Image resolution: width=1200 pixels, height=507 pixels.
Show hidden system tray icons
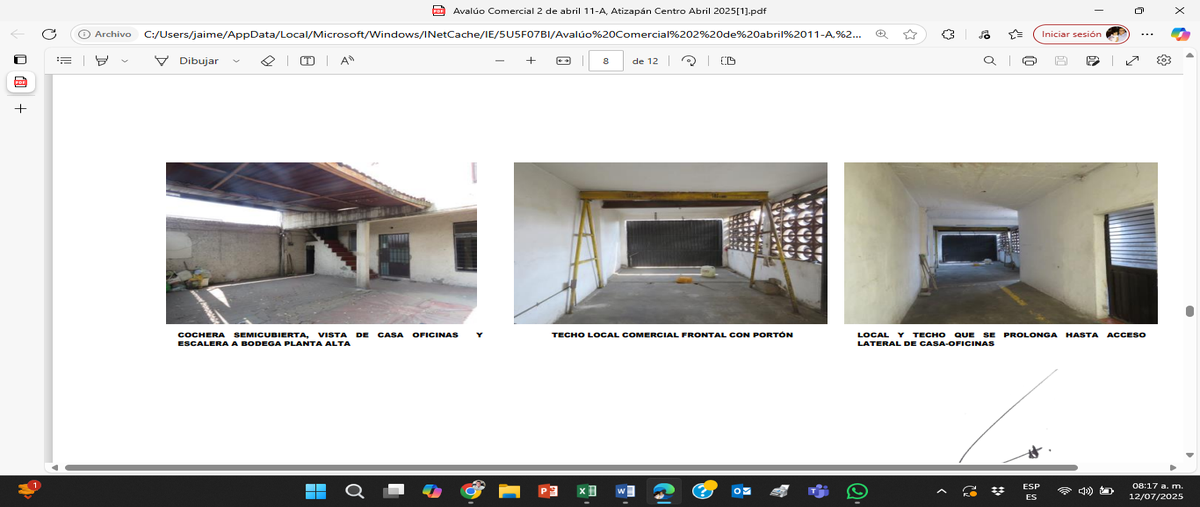pyautogui.click(x=942, y=491)
